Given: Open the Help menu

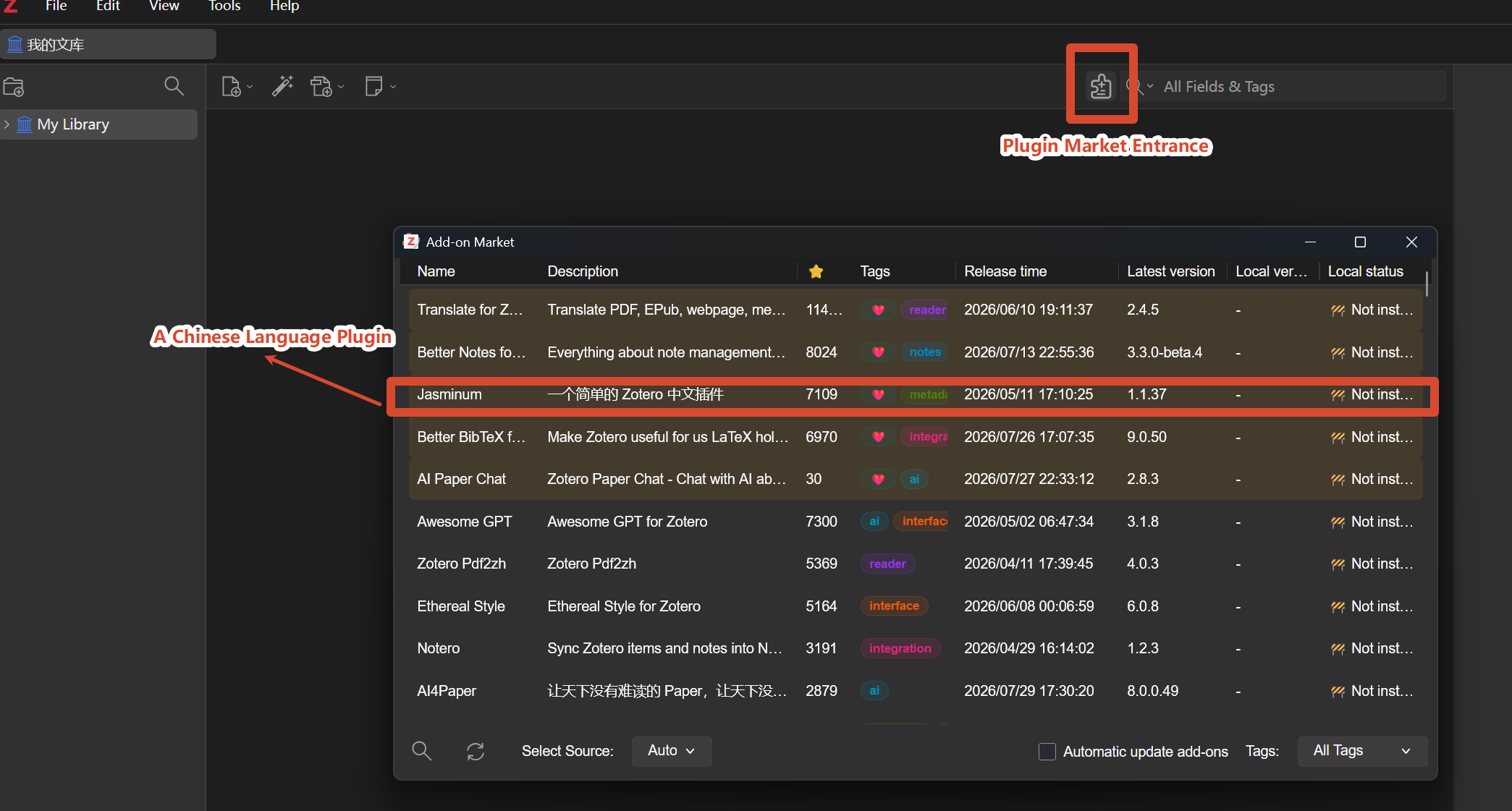Looking at the screenshot, I should 284,7.
